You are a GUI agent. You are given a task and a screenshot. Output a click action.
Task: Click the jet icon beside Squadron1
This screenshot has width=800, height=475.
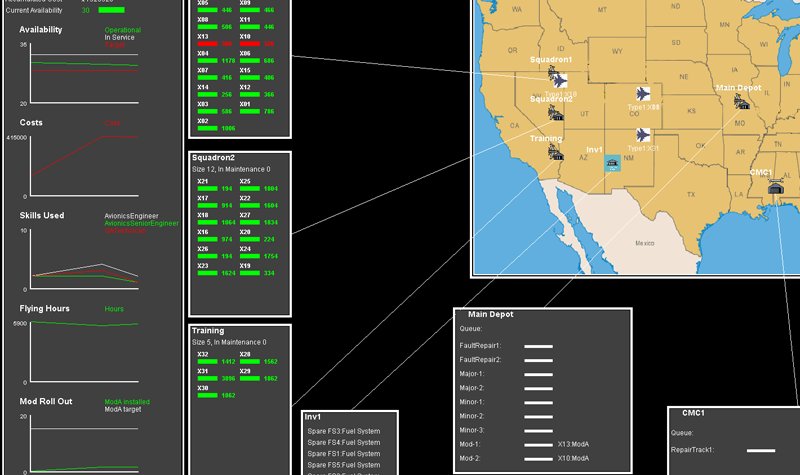point(560,81)
